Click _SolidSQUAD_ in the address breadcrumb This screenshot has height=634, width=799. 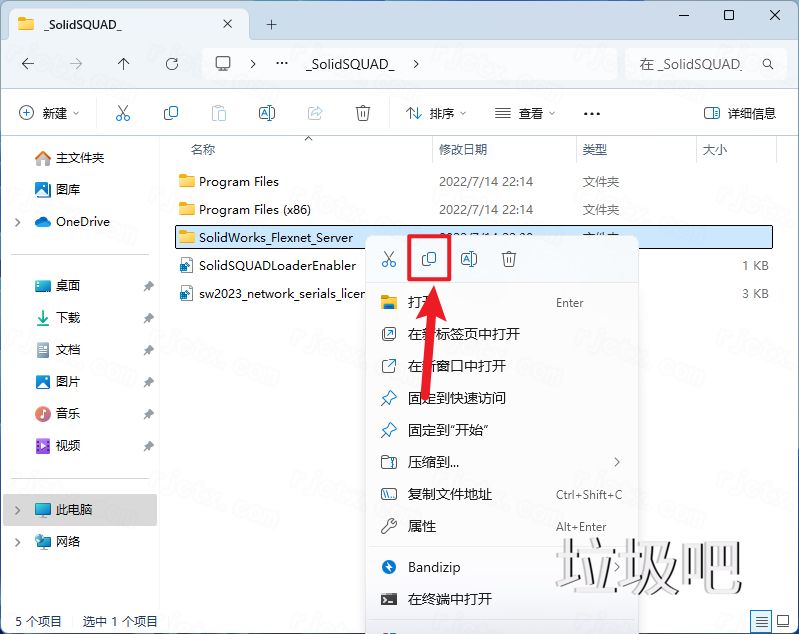point(350,64)
